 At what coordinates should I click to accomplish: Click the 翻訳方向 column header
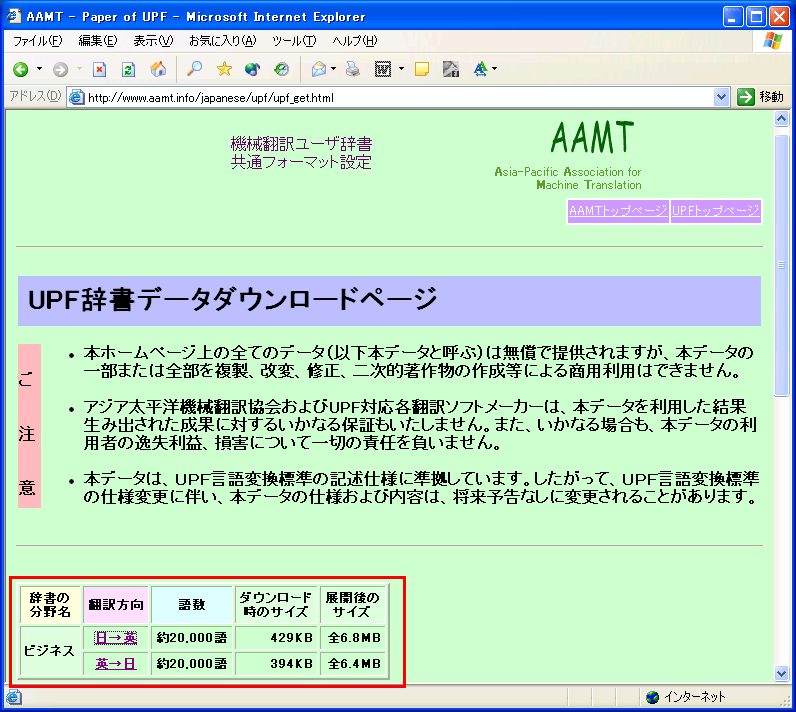[x=116, y=605]
